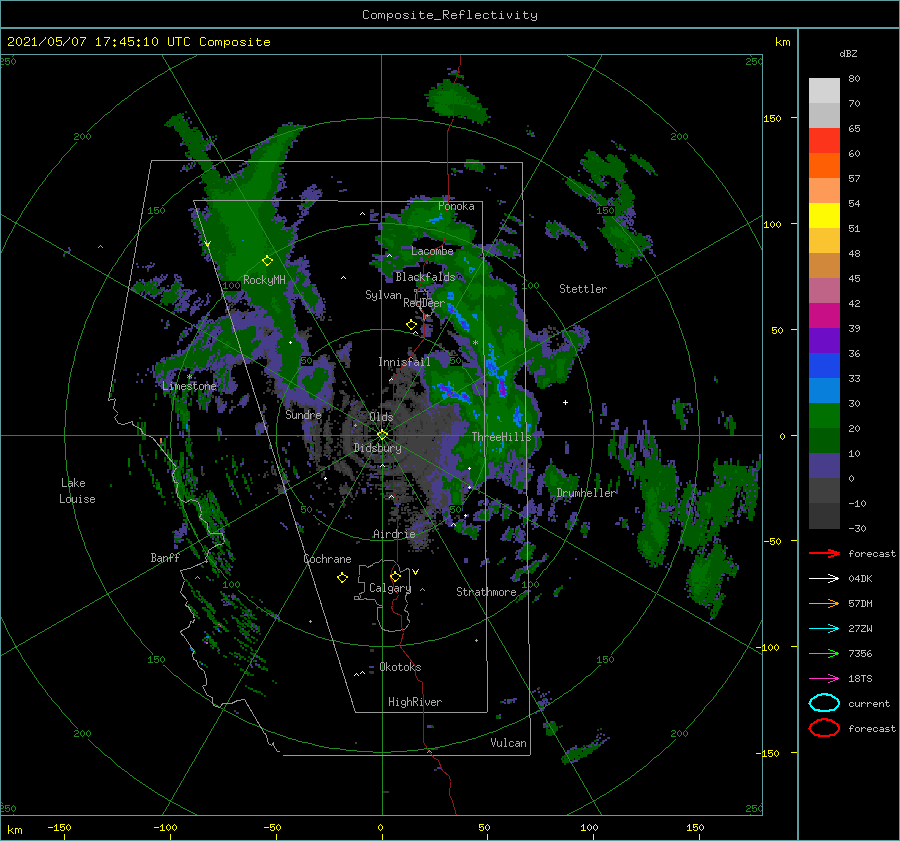
Task: Click the yellow diamond marker above Calgary label
Action: [x=395, y=576]
